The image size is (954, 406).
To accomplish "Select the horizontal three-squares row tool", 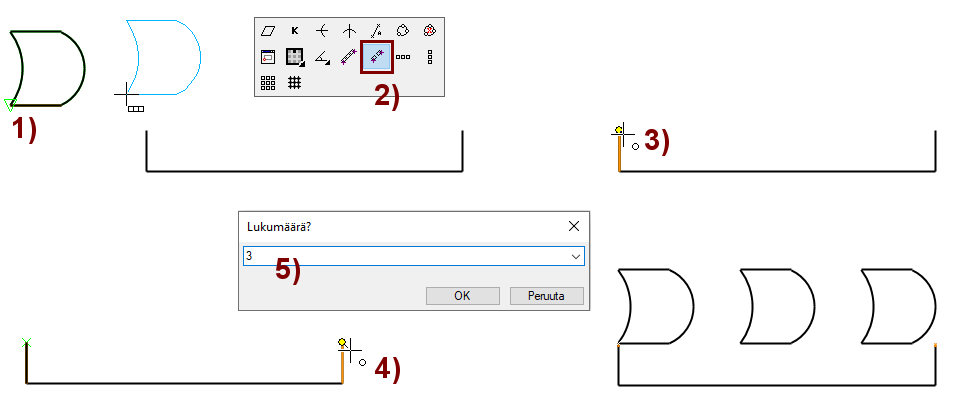I will point(403,57).
